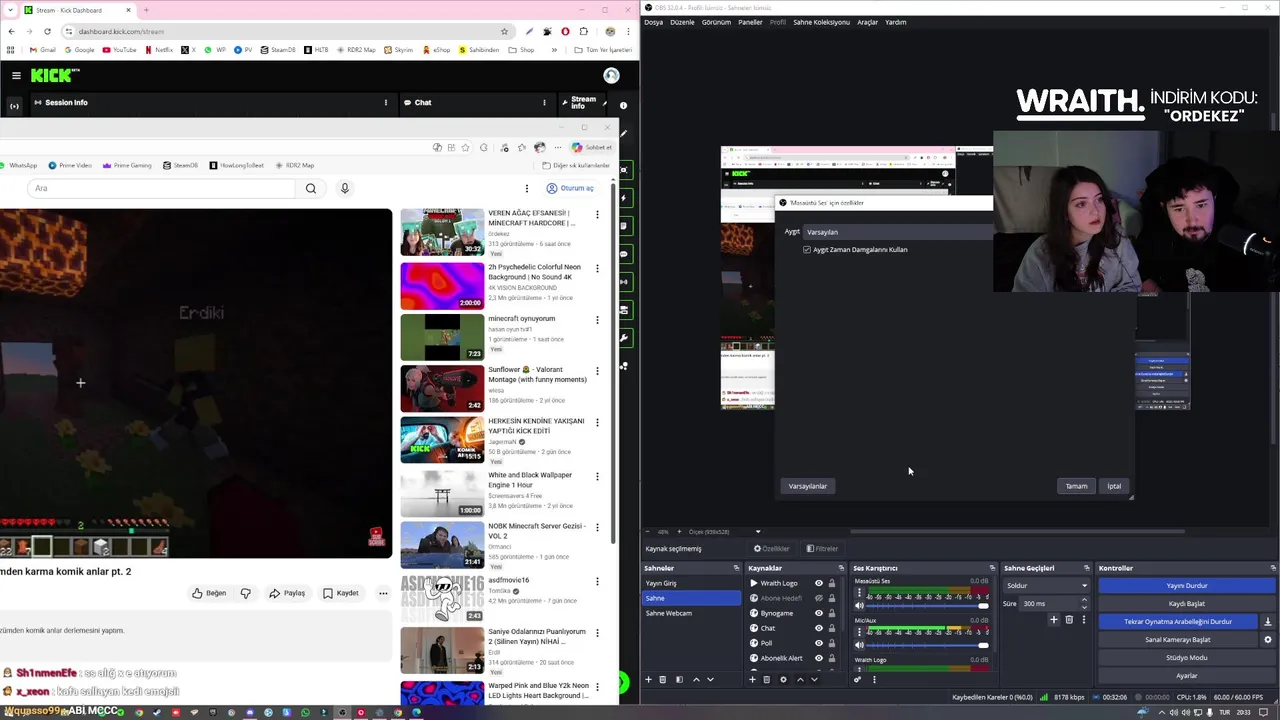Viewport: 1280px width, 720px height.
Task: Open Chrome extensions puzzle icon
Action: 584,31
